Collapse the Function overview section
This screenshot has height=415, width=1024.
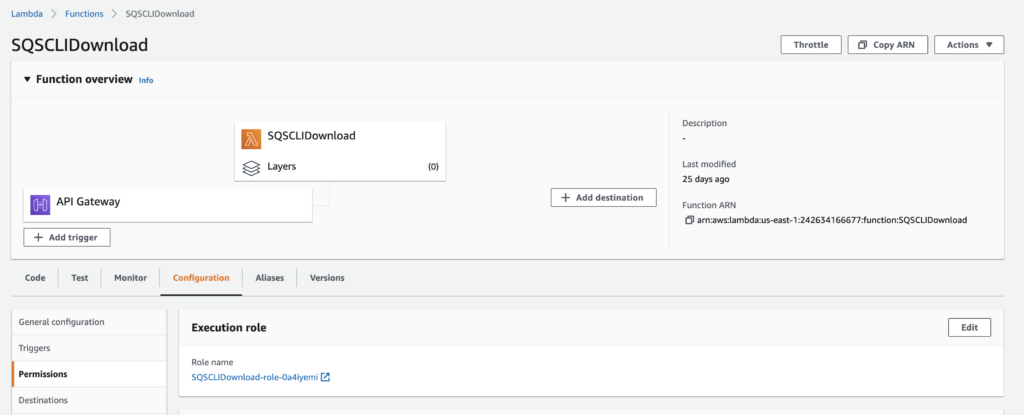click(x=27, y=79)
